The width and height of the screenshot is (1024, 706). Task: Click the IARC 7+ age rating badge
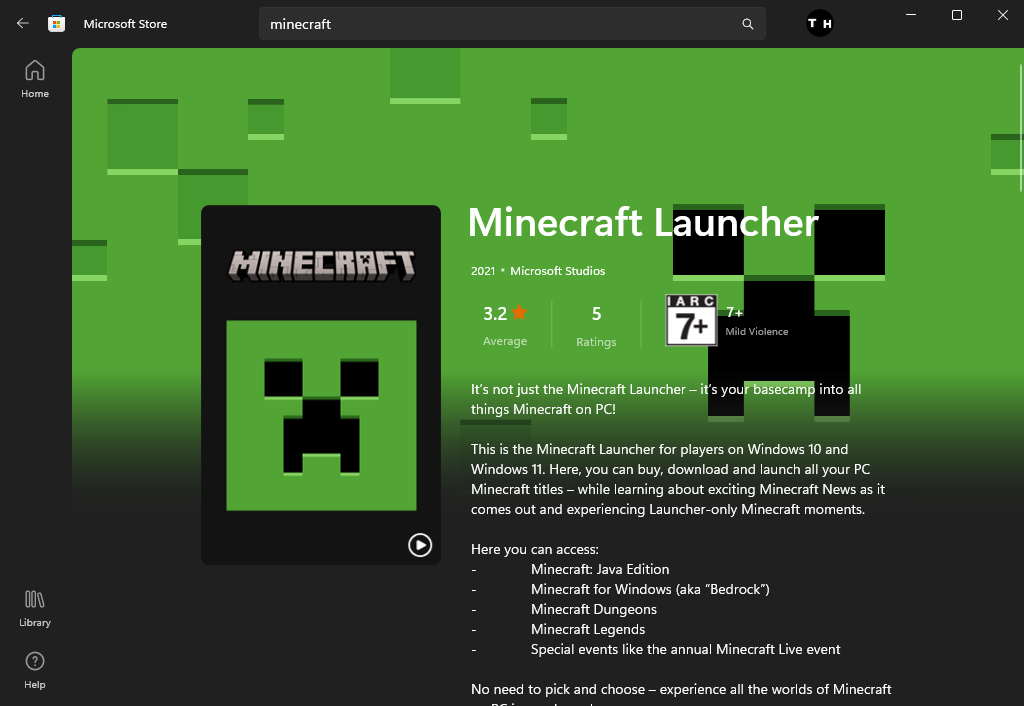tap(691, 322)
